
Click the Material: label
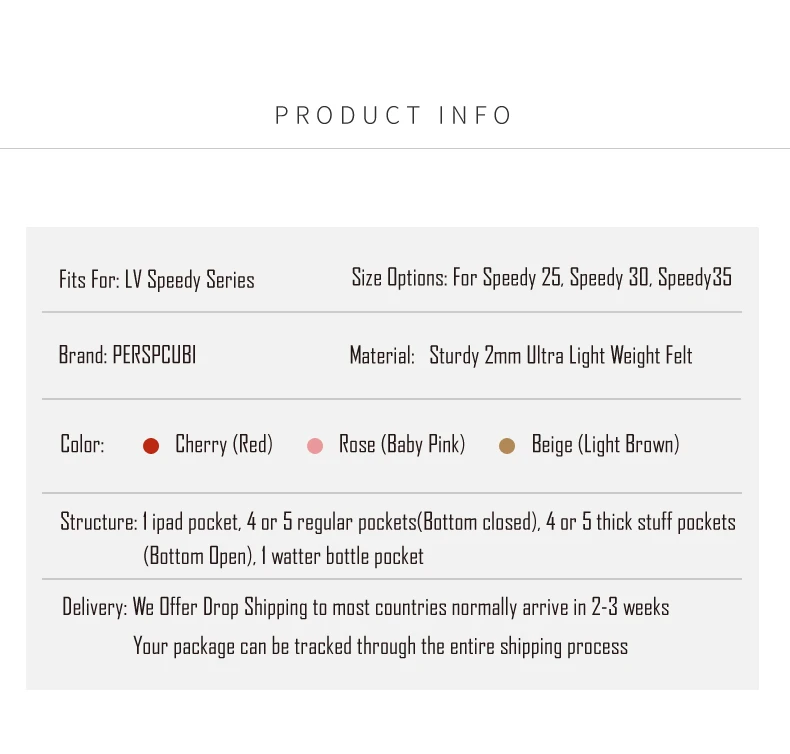382,356
